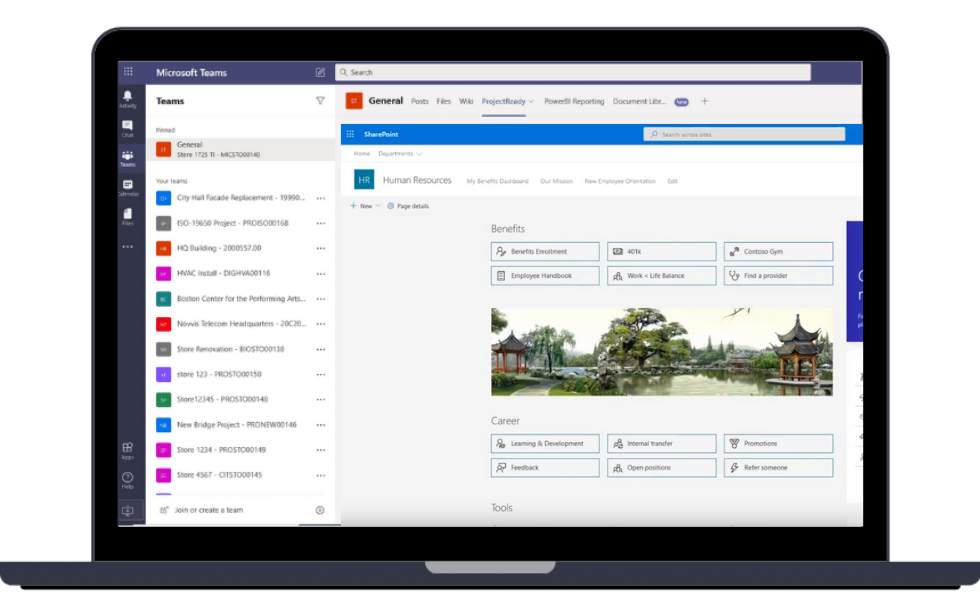The height and width of the screenshot is (615, 980).
Task: Open the Help icon in left rail
Action: tap(128, 480)
